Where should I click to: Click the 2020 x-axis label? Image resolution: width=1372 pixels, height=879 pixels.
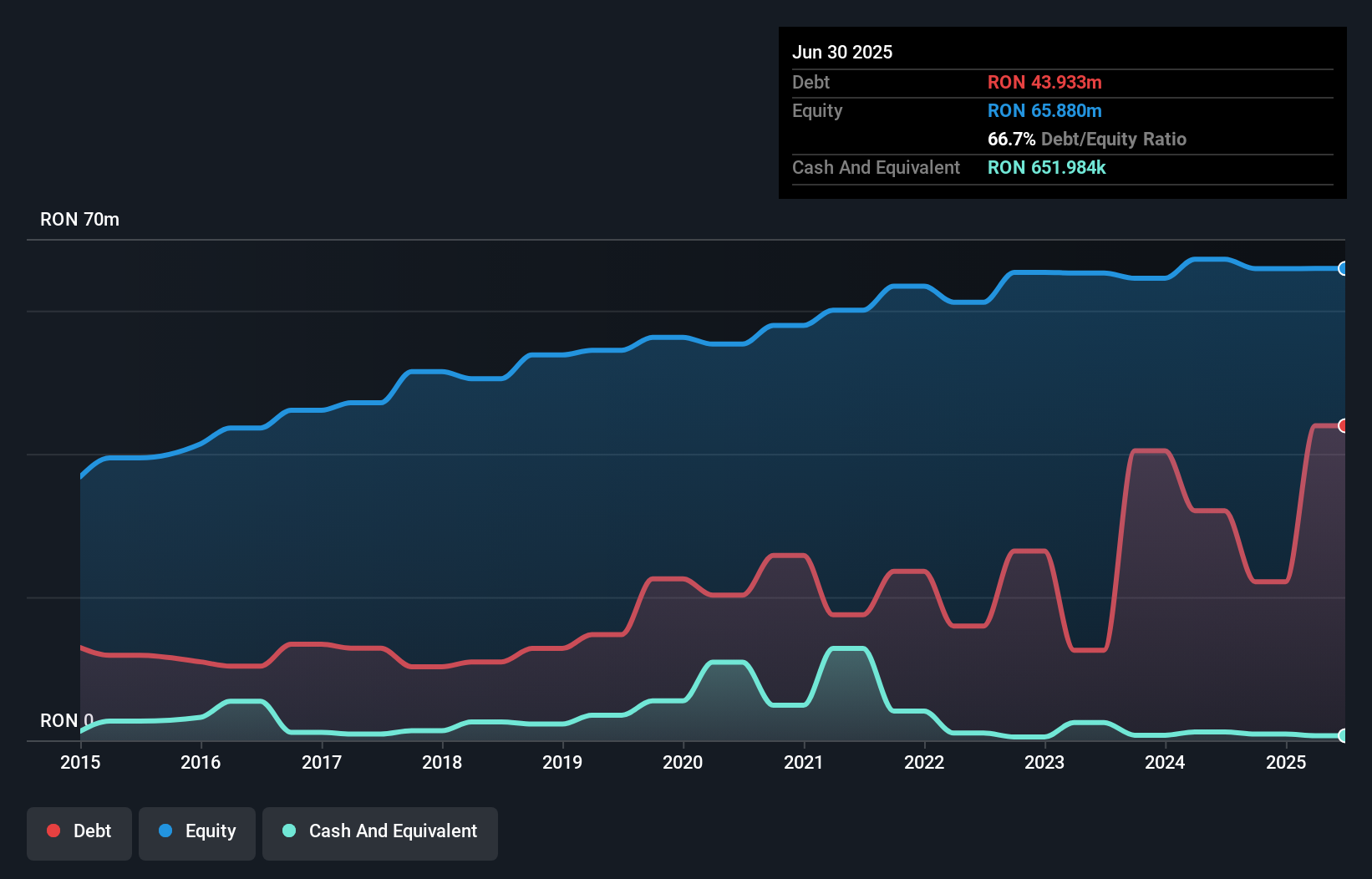coord(683,762)
